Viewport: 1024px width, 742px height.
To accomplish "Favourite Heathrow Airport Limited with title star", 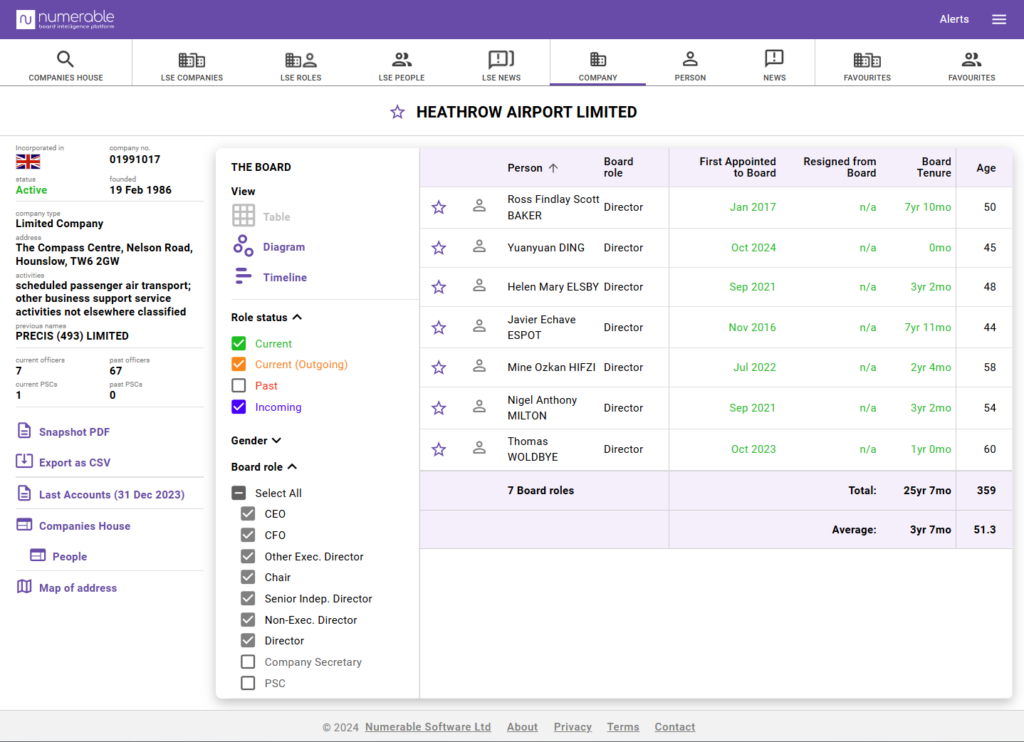I will coord(397,112).
